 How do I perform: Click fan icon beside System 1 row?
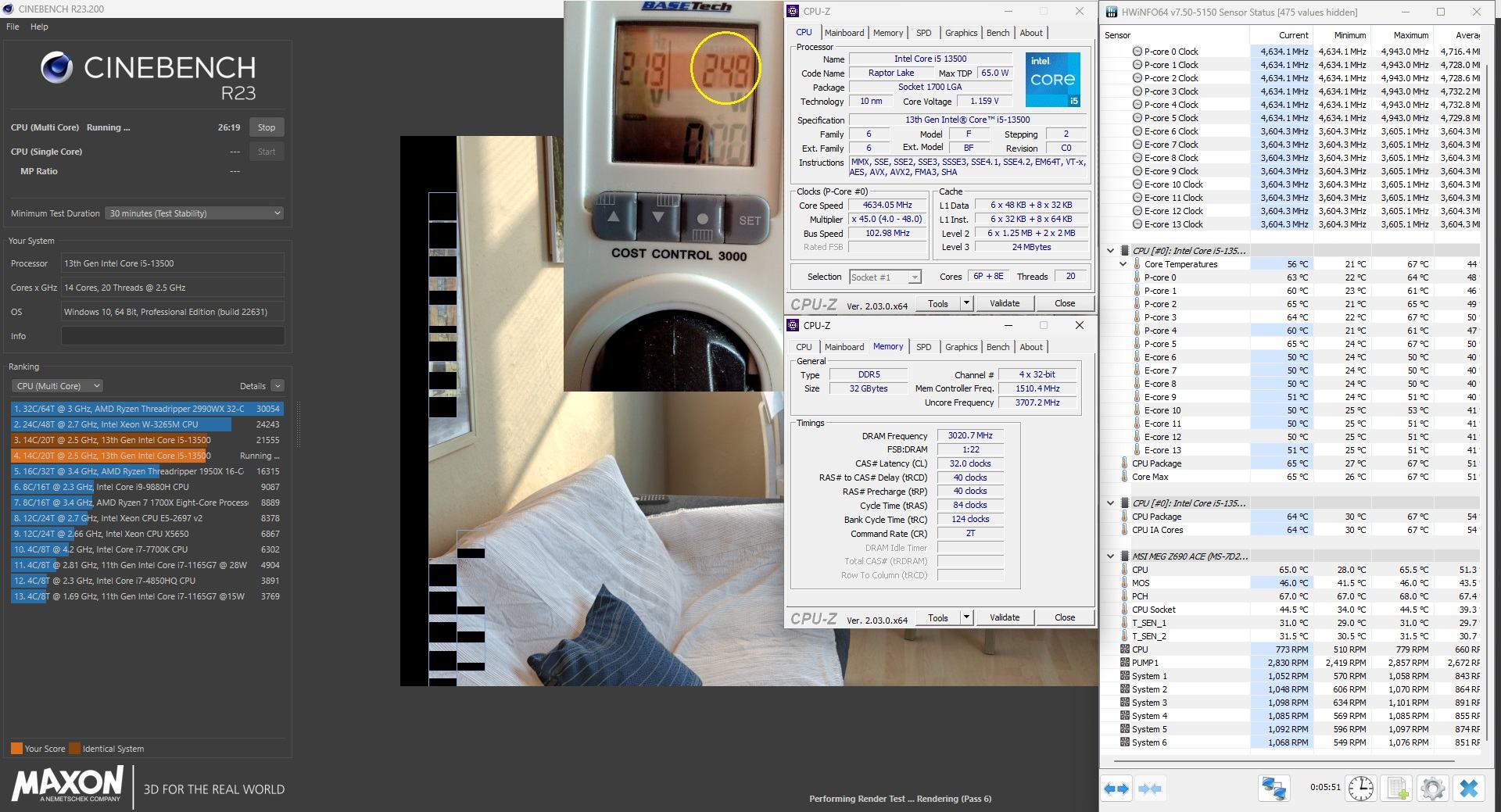pyautogui.click(x=1124, y=676)
